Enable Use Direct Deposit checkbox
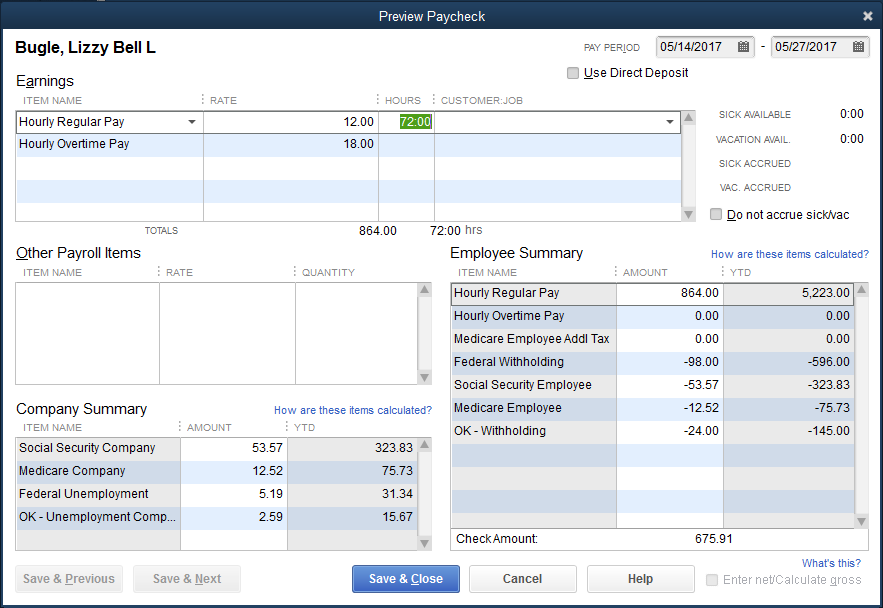The height and width of the screenshot is (608, 883). point(573,73)
